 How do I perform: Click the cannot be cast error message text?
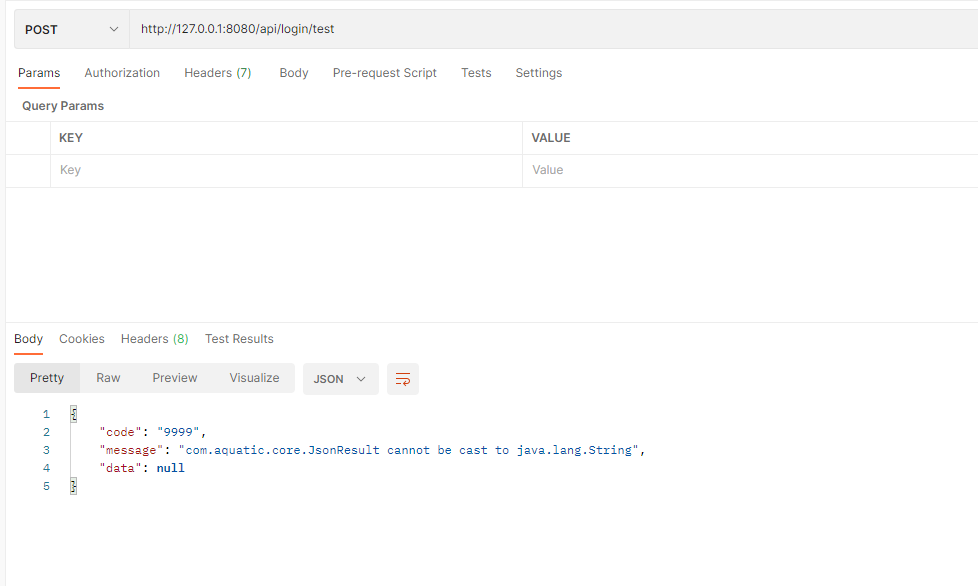(409, 450)
